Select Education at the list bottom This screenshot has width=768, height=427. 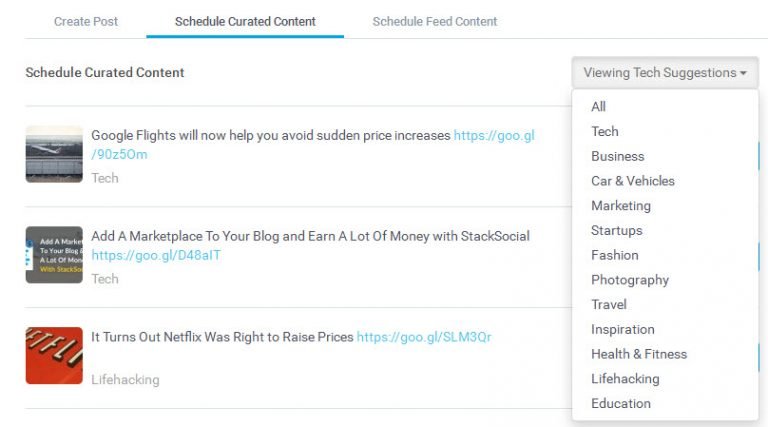[x=620, y=403]
